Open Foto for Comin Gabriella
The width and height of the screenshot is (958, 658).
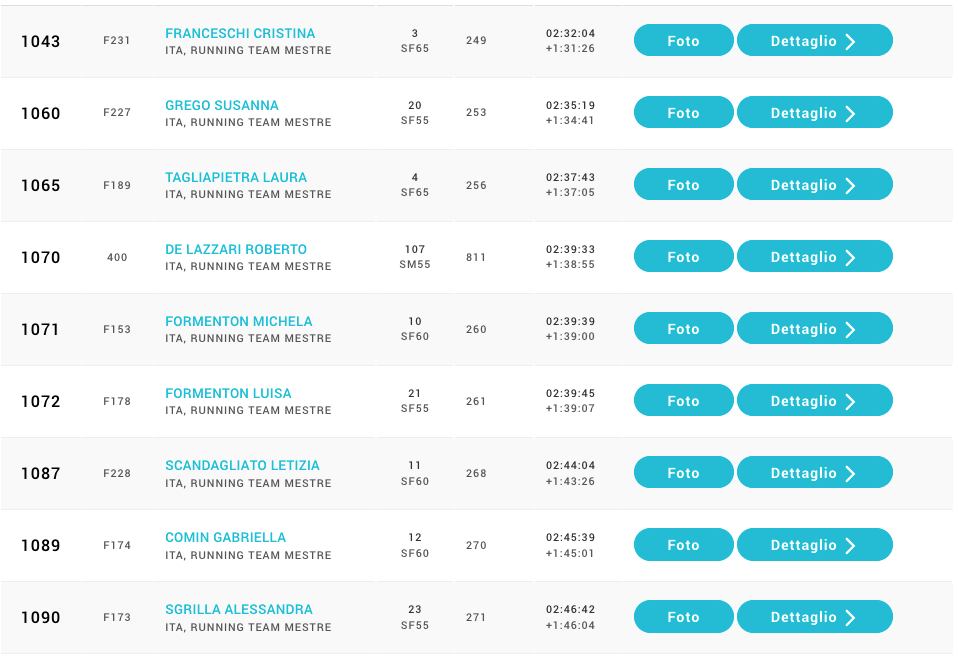(x=683, y=545)
